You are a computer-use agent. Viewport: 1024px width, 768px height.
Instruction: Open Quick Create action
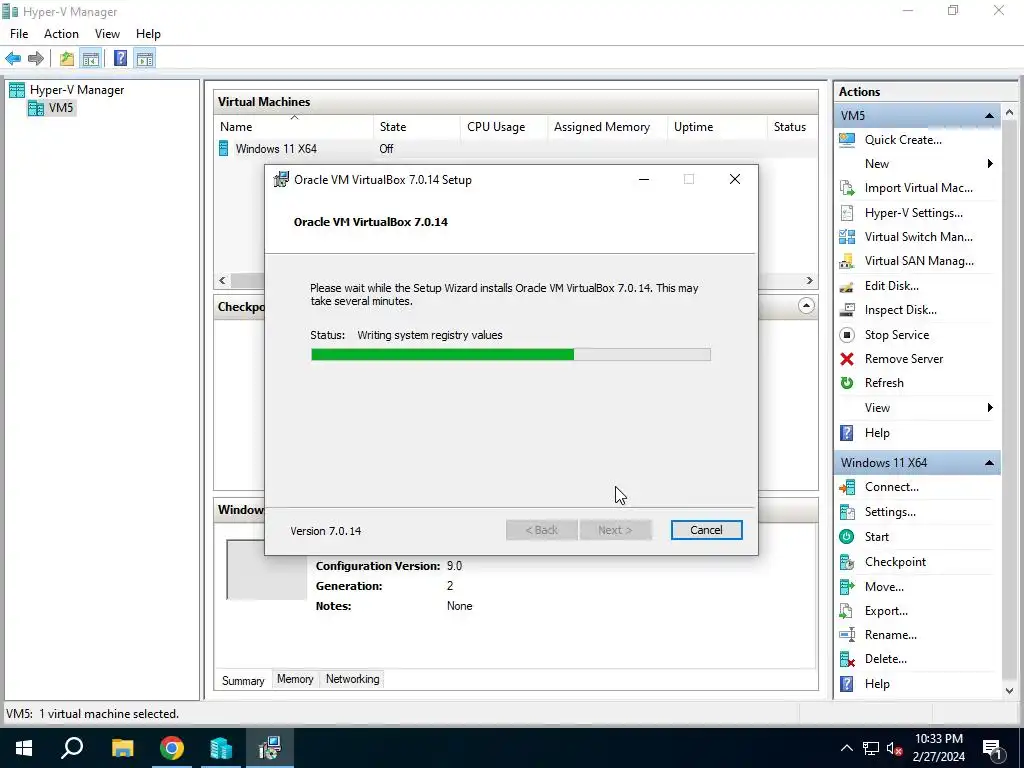coord(903,140)
